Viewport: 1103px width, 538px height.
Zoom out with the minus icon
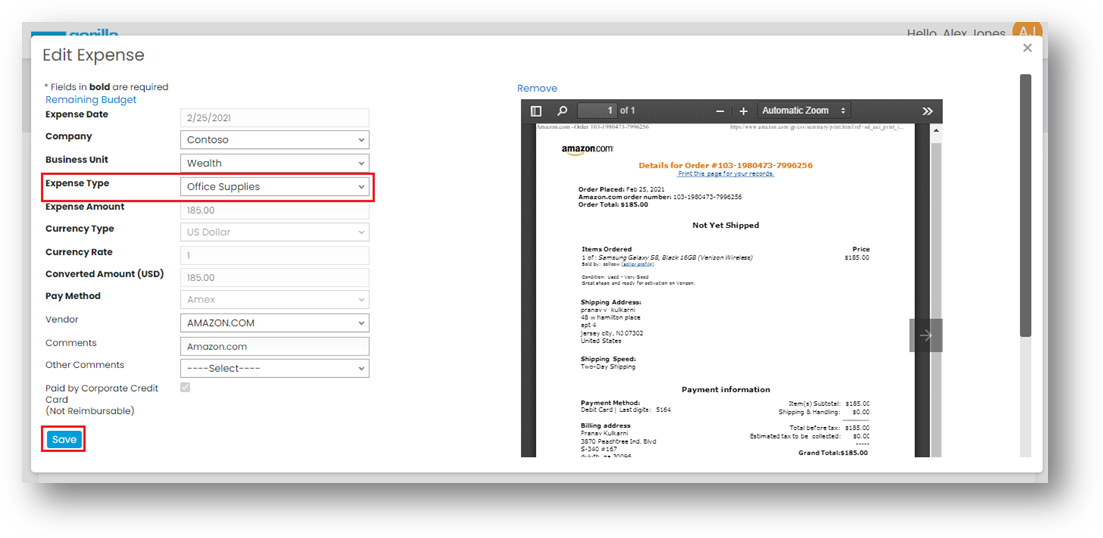click(720, 111)
